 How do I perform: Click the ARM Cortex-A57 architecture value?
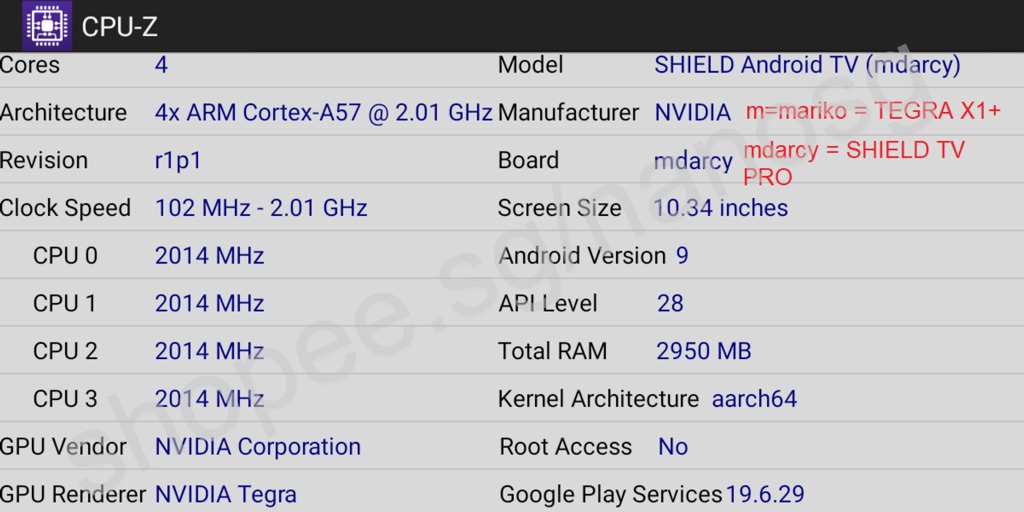coord(323,112)
